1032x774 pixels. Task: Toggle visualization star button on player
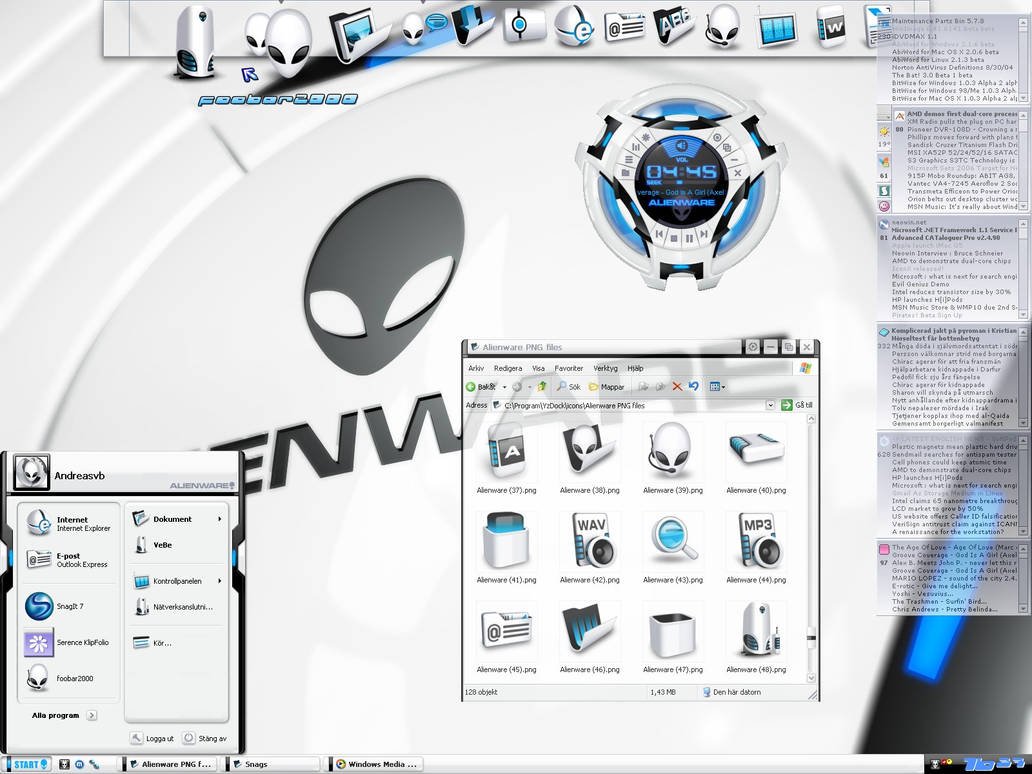coord(646,138)
